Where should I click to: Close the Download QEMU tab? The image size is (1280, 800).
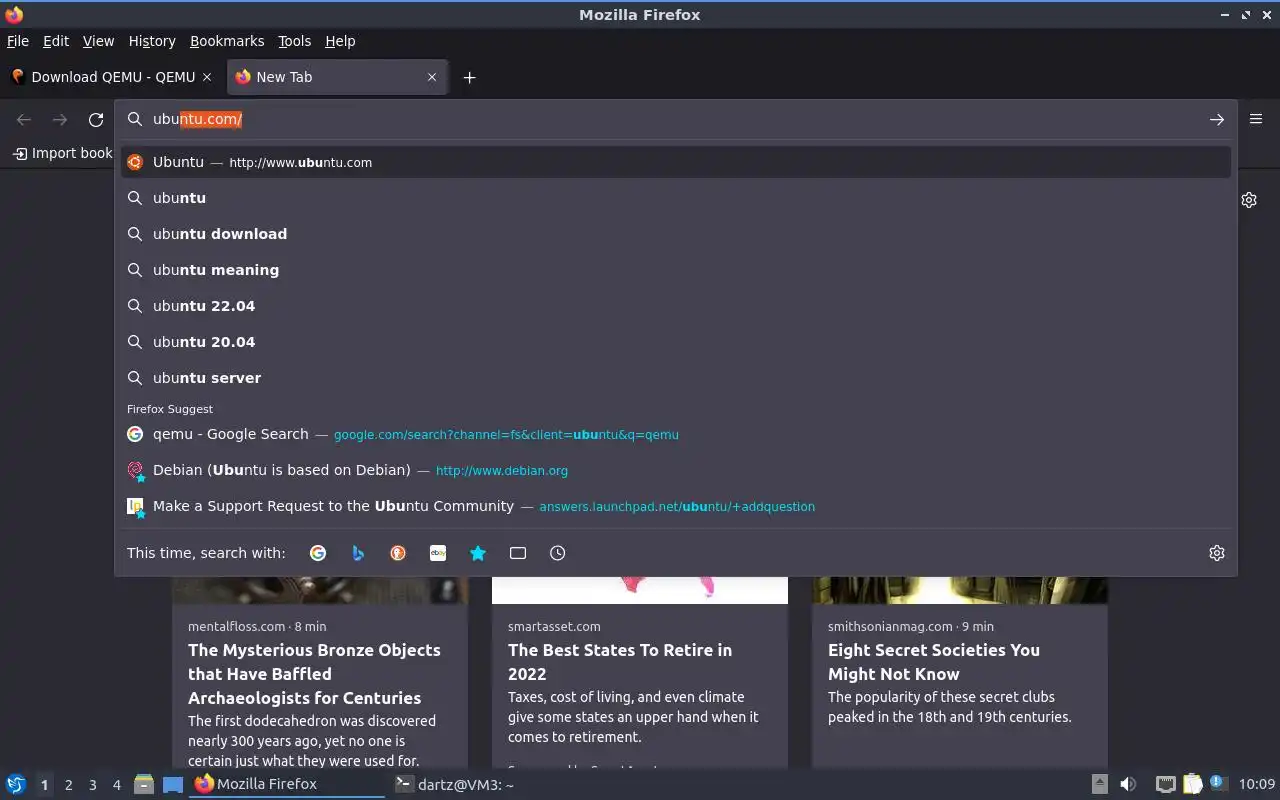[207, 77]
